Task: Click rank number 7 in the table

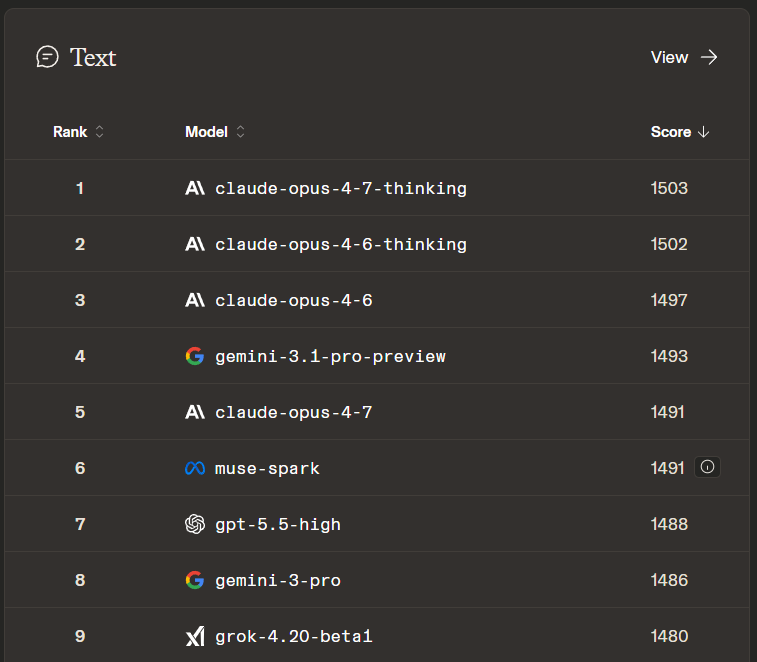Action: tap(80, 524)
